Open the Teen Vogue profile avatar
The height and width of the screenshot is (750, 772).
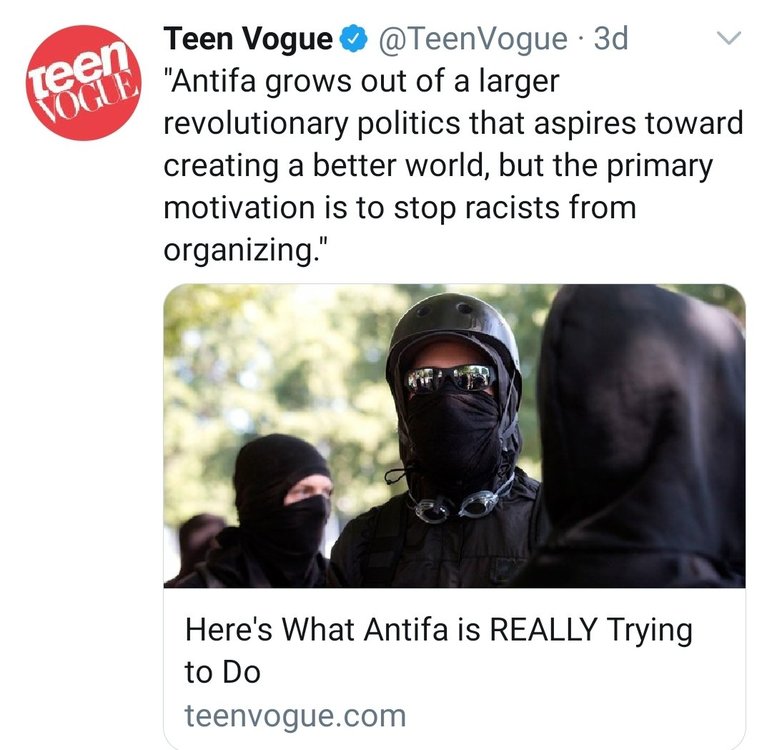pyautogui.click(x=83, y=82)
